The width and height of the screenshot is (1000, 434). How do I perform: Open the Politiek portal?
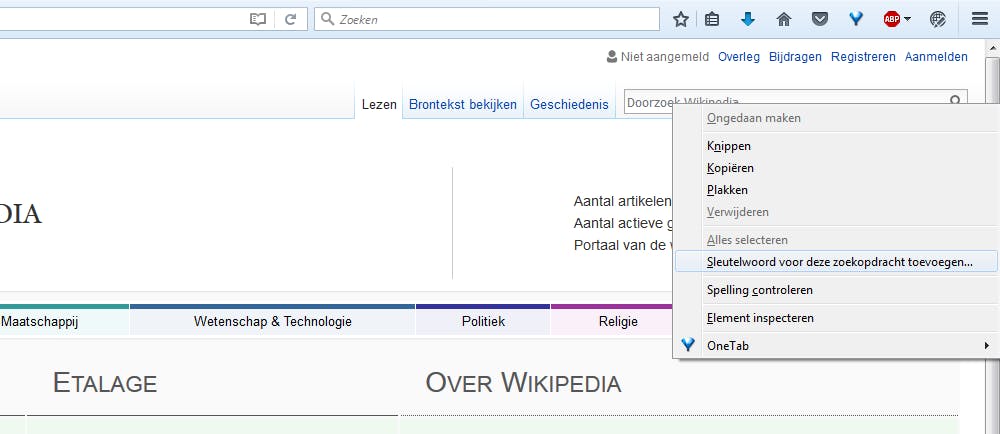coord(483,322)
